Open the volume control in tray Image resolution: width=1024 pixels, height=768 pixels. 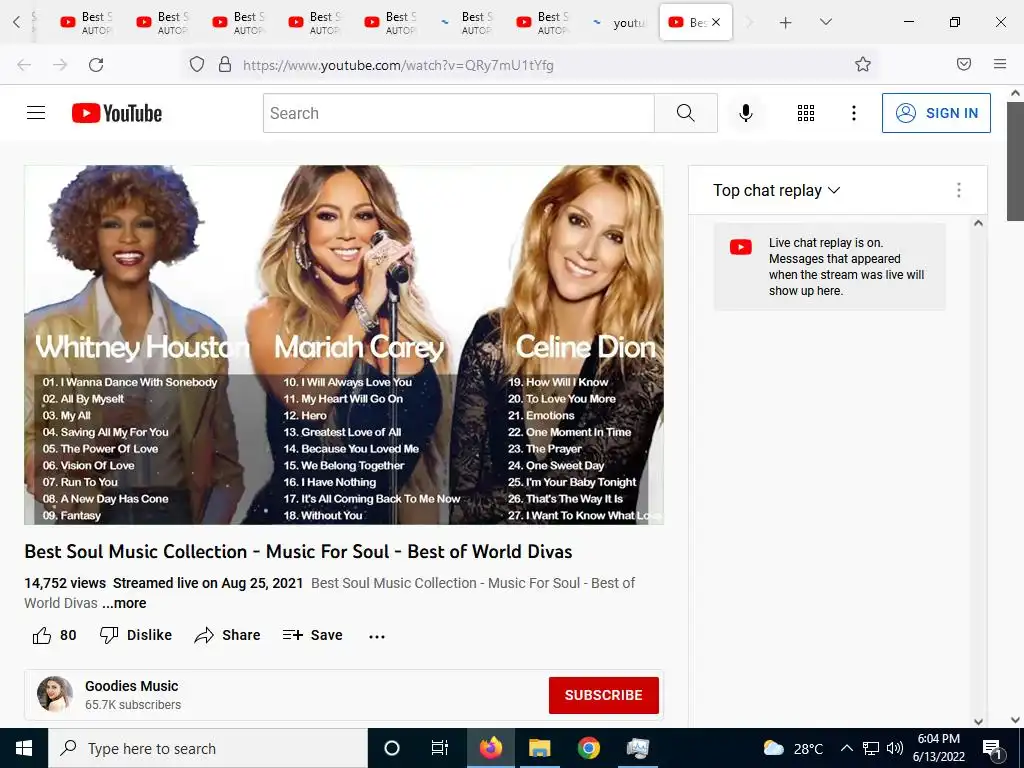click(895, 748)
